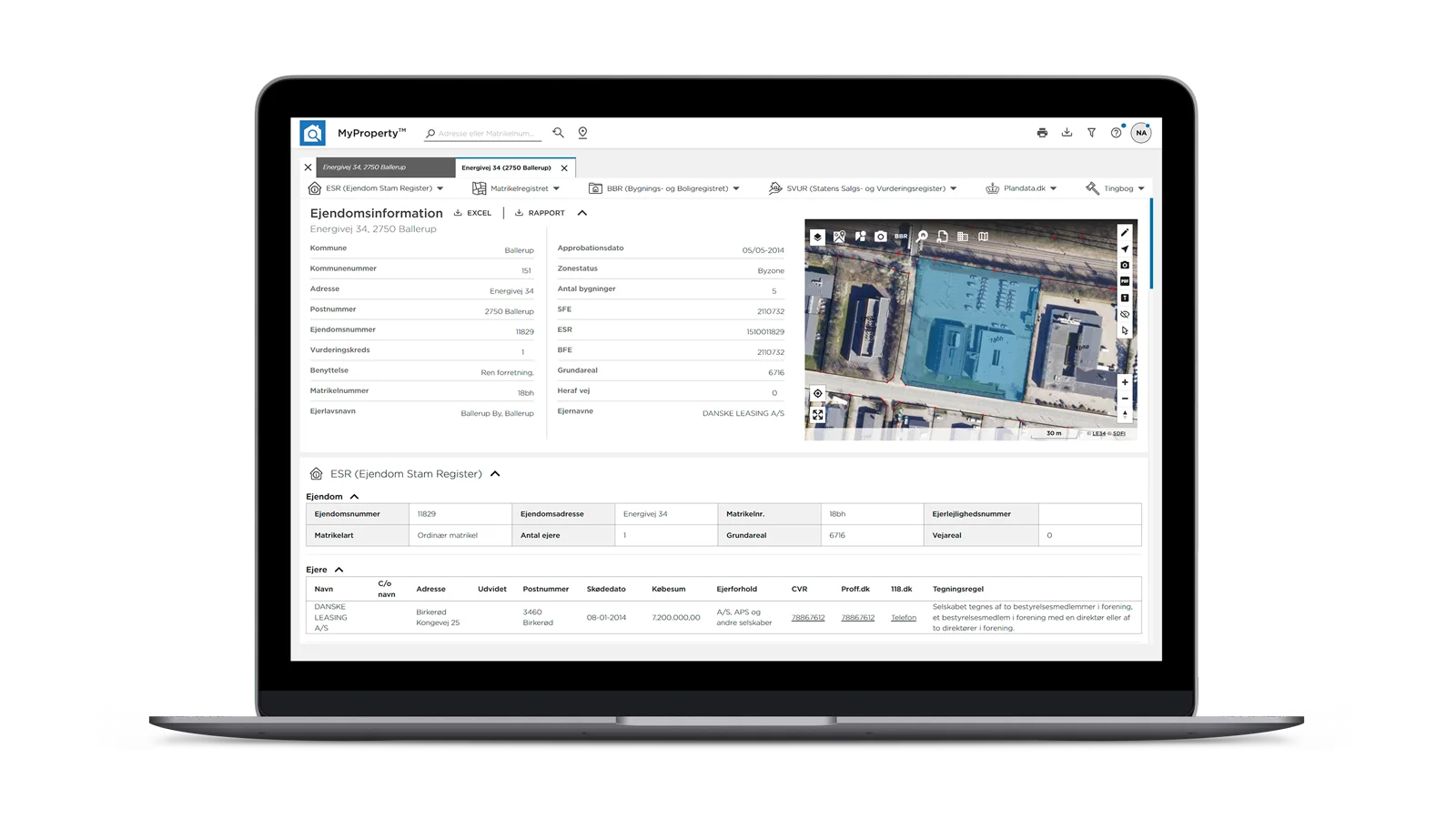
Task: Select the street map pin tool
Action: [x=839, y=236]
